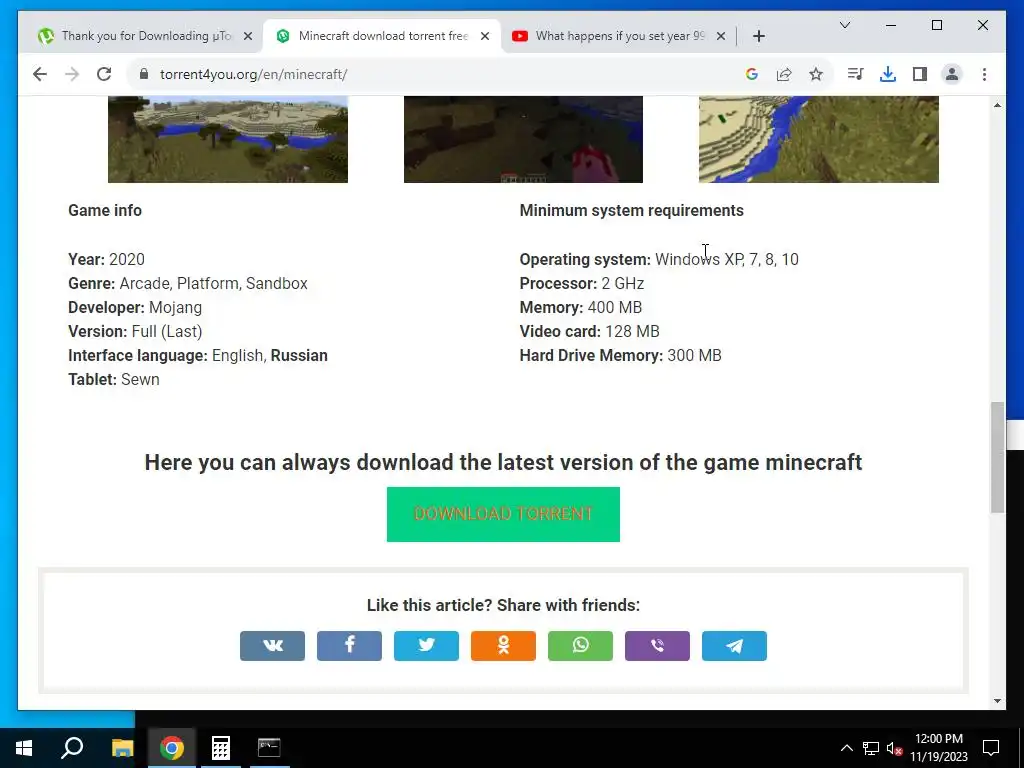Click the Chrome taskbar icon
1024x768 pixels.
pos(172,748)
